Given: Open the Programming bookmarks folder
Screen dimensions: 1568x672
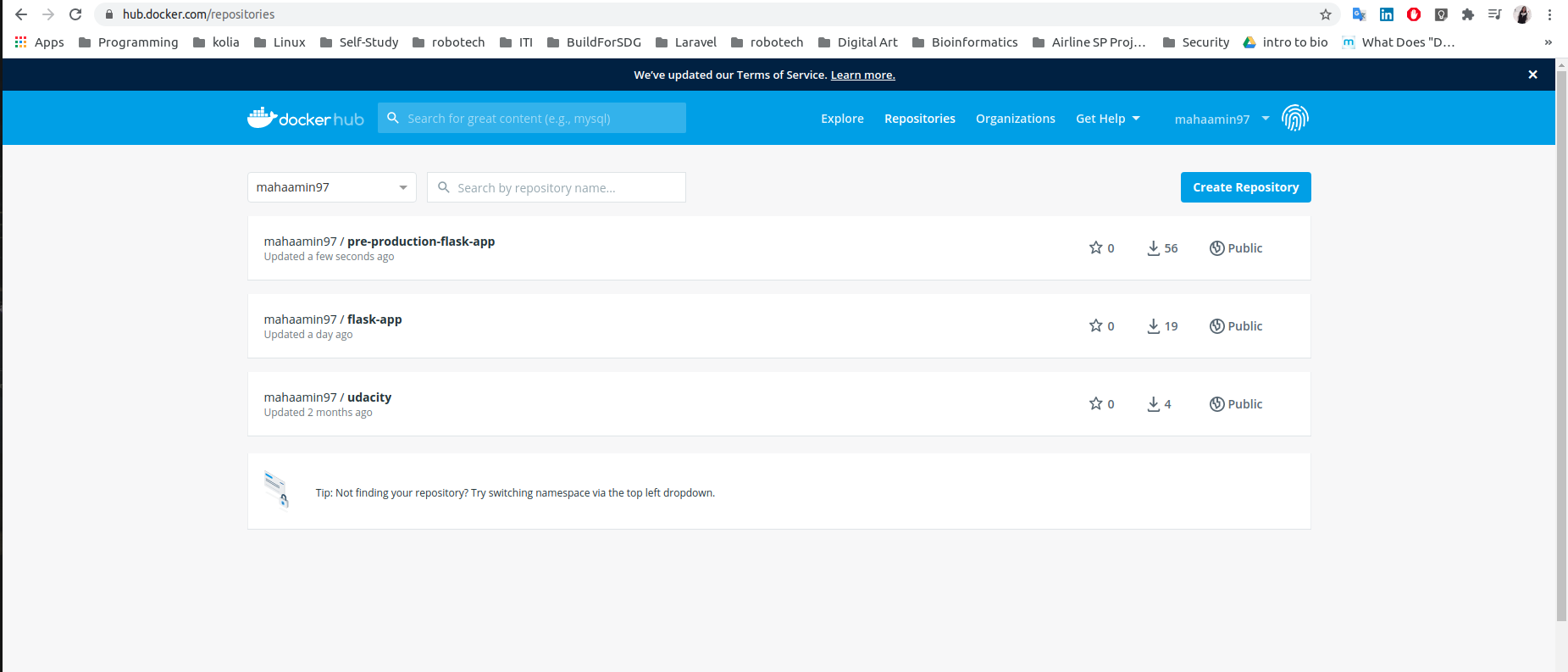Looking at the screenshot, I should click(x=128, y=42).
